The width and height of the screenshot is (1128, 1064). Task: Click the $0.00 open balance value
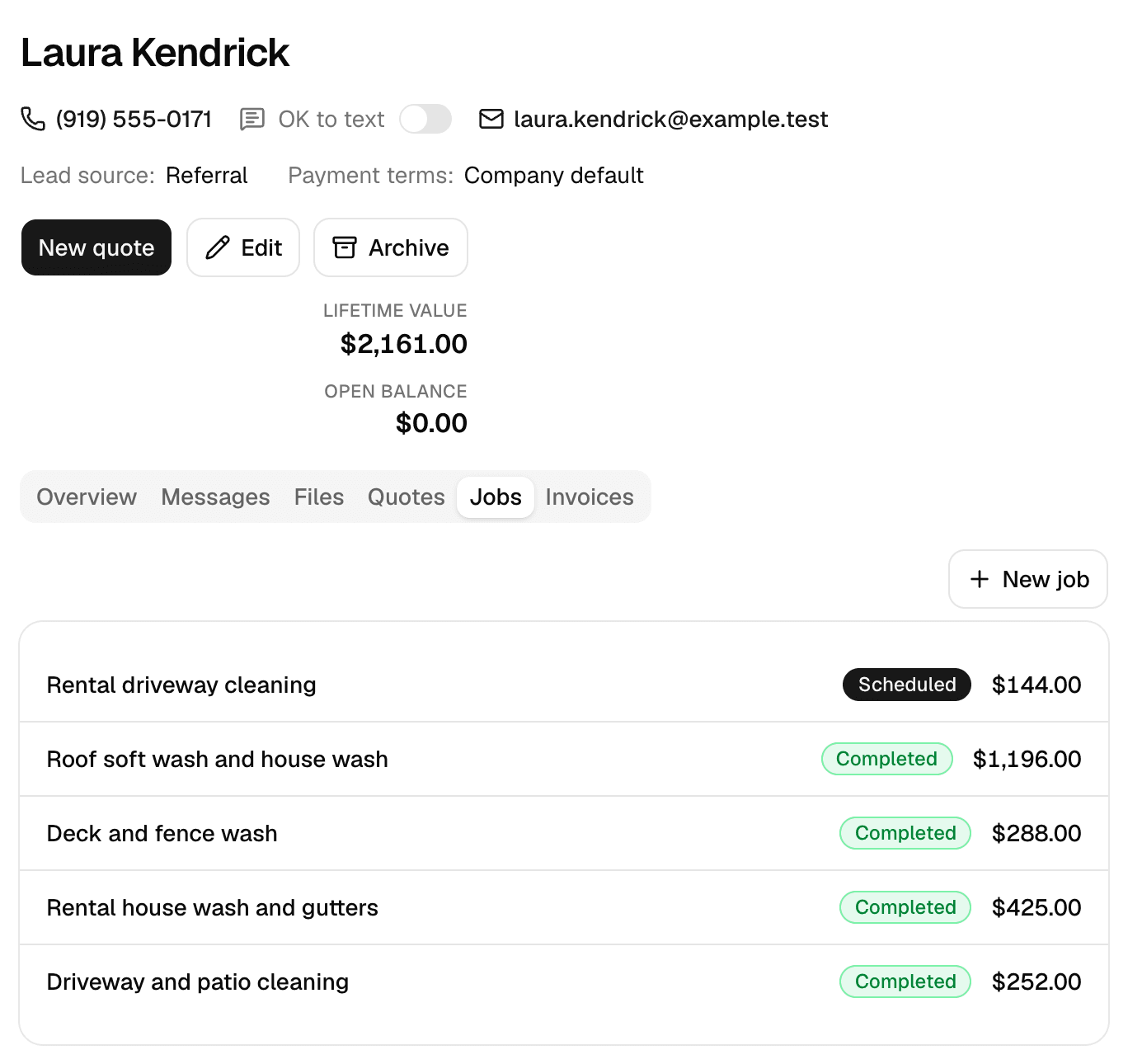pyautogui.click(x=431, y=423)
